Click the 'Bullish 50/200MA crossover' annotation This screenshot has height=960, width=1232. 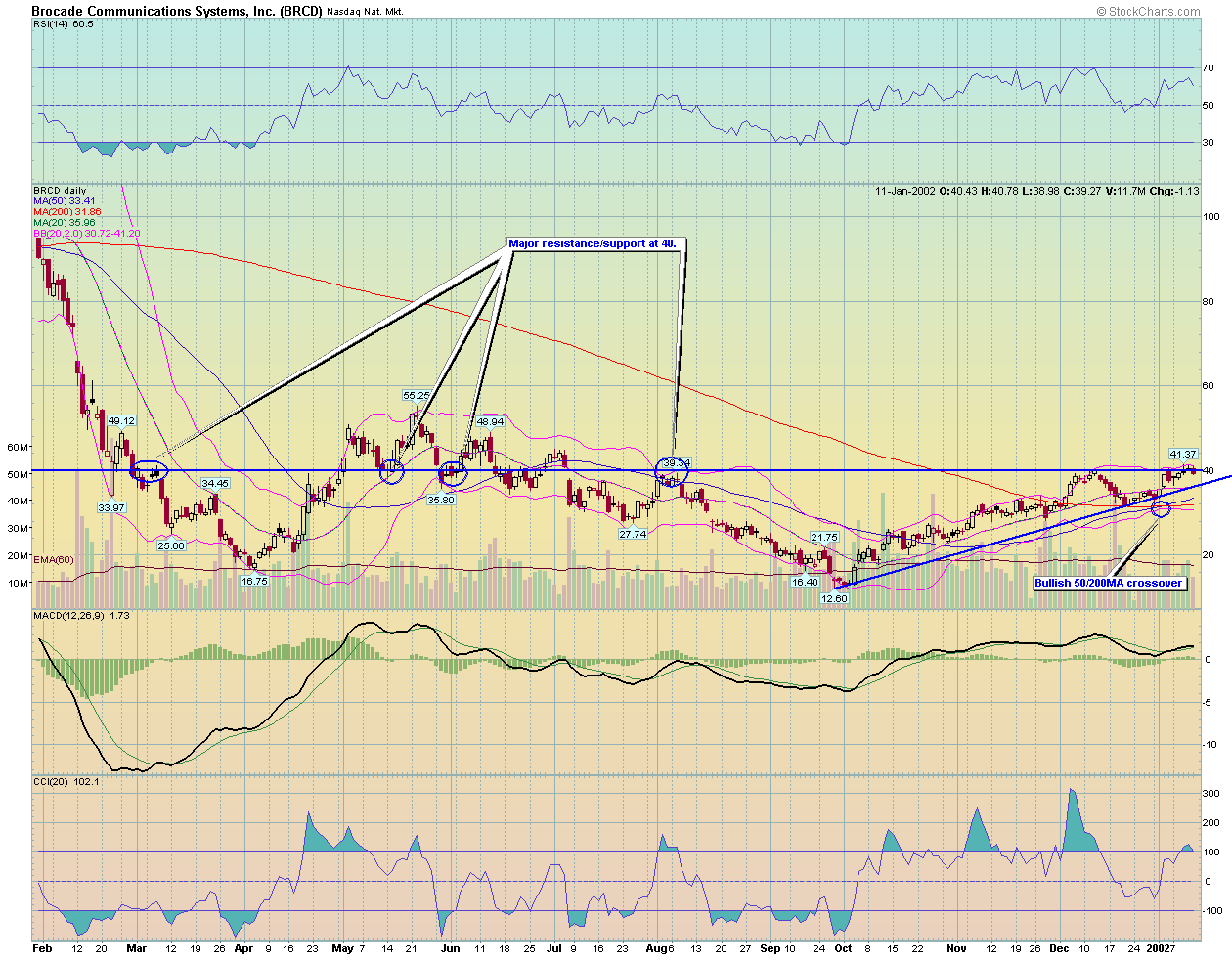(1109, 583)
